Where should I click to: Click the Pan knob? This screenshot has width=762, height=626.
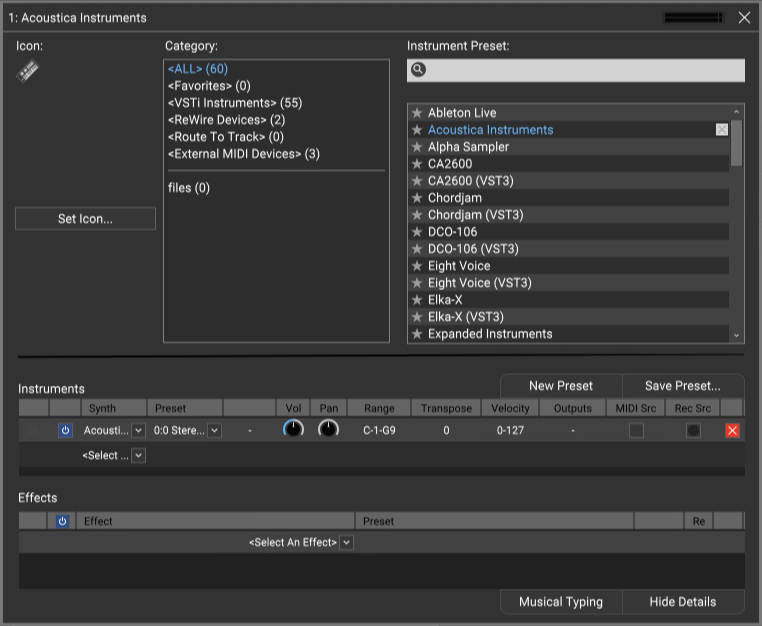click(x=329, y=430)
